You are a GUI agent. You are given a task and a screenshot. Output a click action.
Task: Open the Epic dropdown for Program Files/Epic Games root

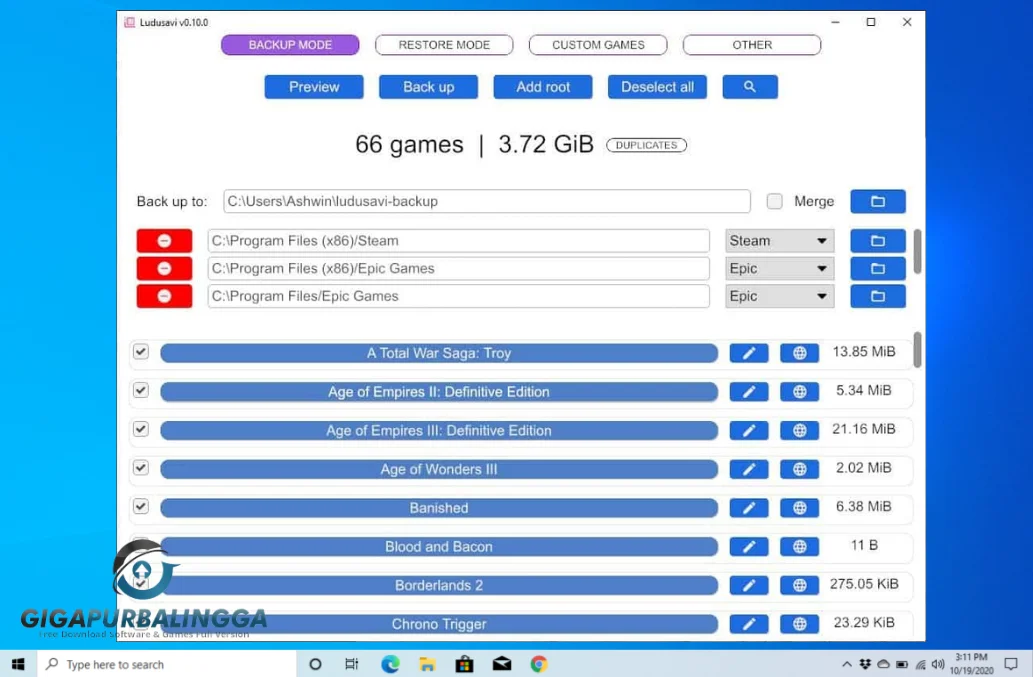[x=779, y=296]
